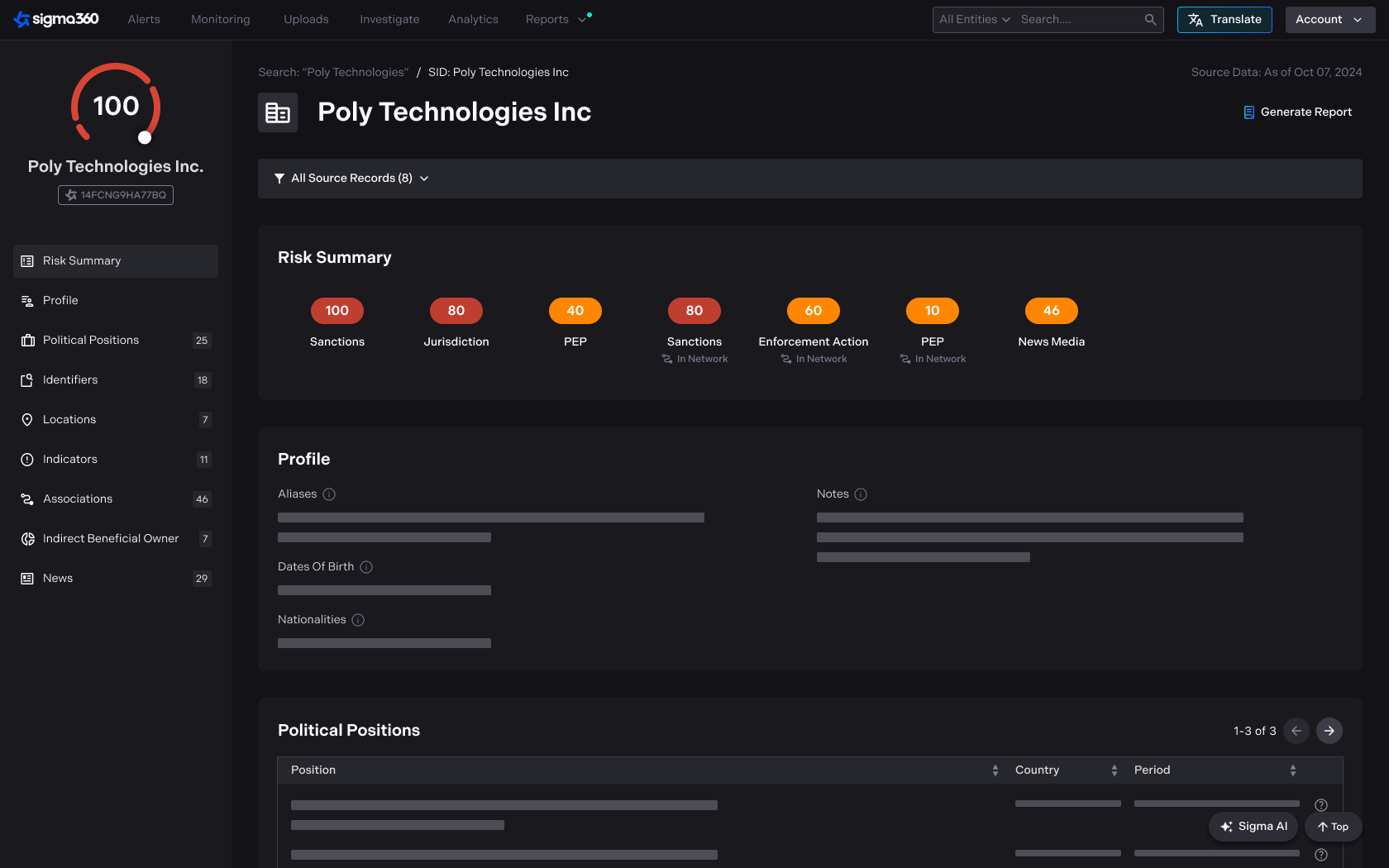Go to next page of Political Positions
This screenshot has height=868, width=1389.
1329,731
